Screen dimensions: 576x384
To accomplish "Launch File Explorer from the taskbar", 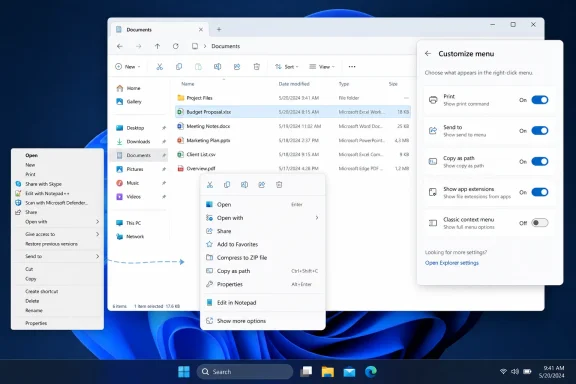I will (328, 372).
